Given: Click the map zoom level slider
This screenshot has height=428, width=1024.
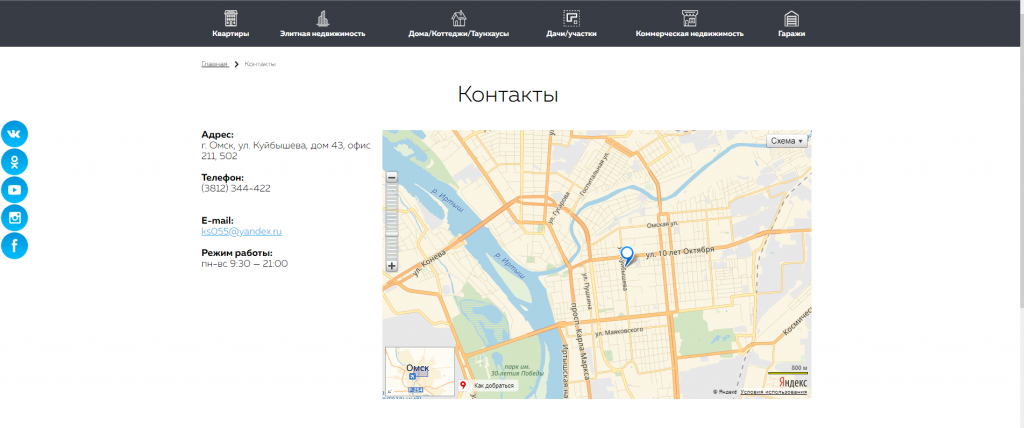Looking at the screenshot, I should [392, 222].
